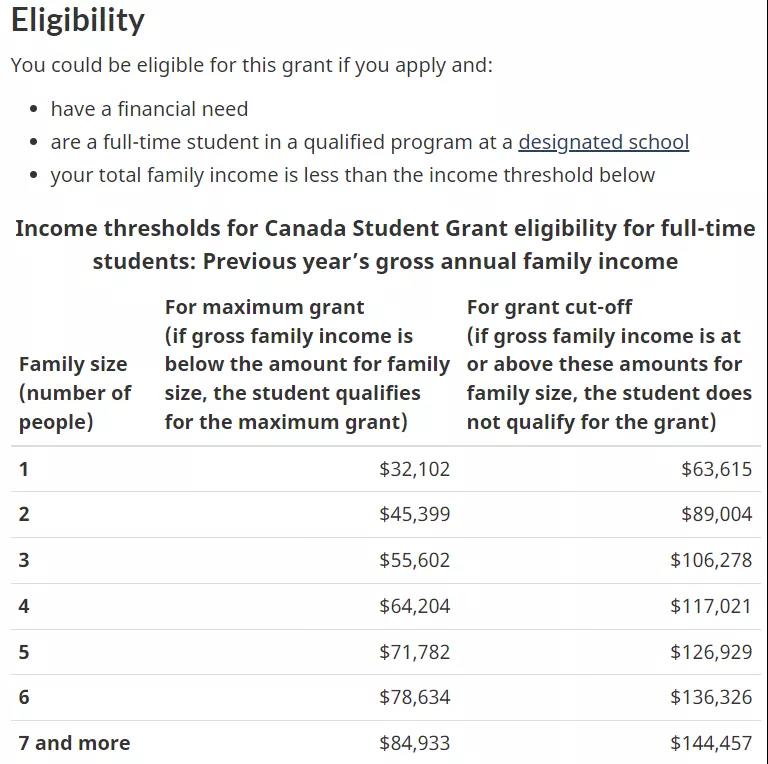The height and width of the screenshot is (764, 768).
Task: Click the 'Family size' column header
Action: click(74, 393)
